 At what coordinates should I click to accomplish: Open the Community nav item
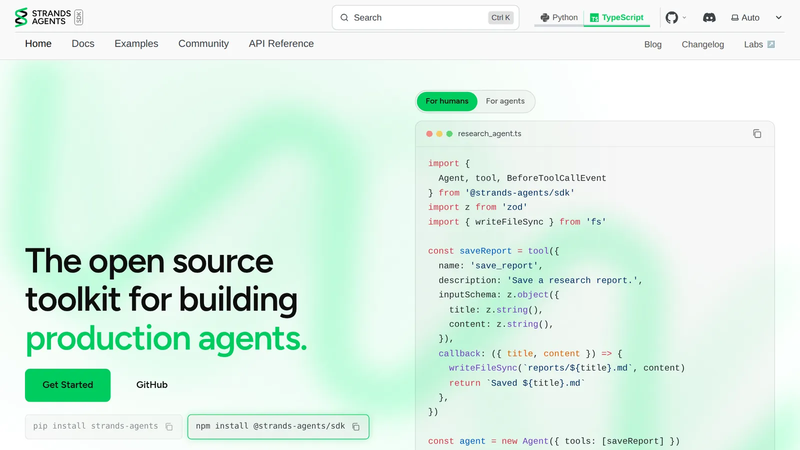[203, 44]
